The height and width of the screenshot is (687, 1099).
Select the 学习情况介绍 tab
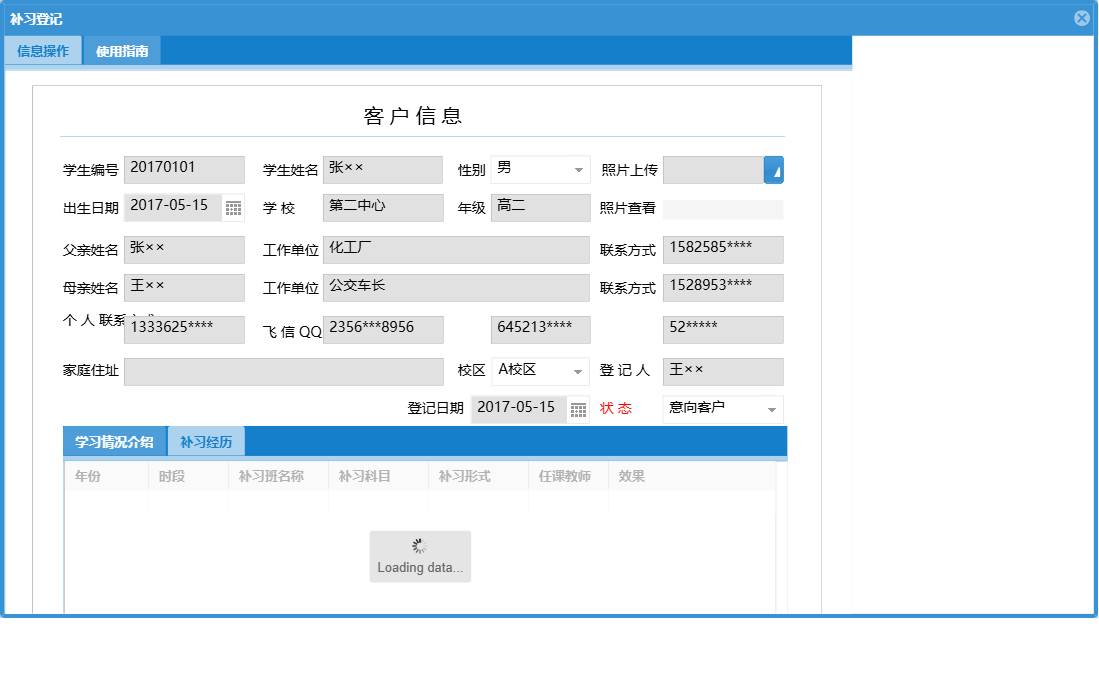(x=113, y=440)
